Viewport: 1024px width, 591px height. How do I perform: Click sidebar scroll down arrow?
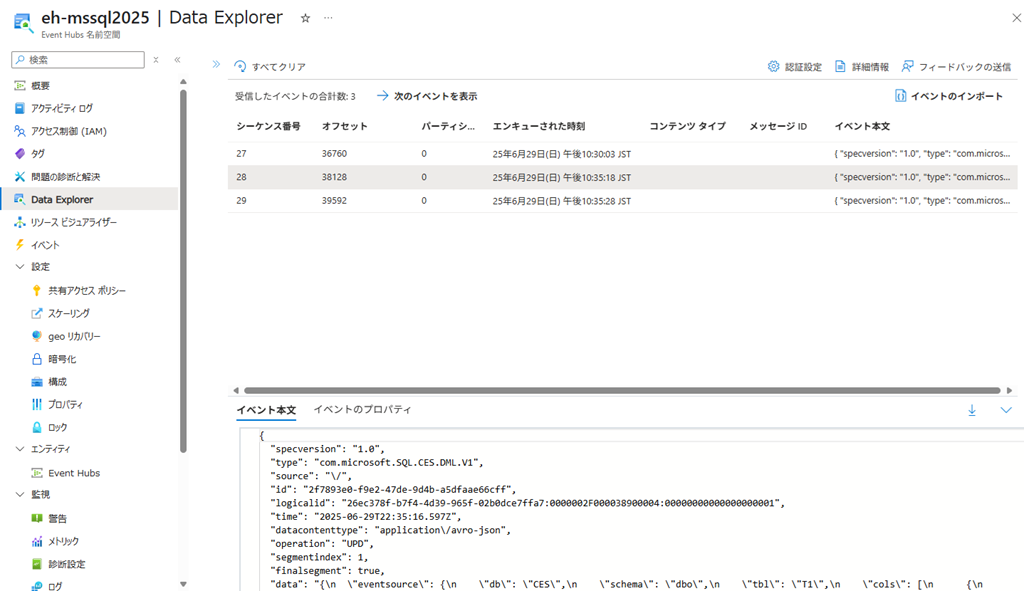pos(184,584)
